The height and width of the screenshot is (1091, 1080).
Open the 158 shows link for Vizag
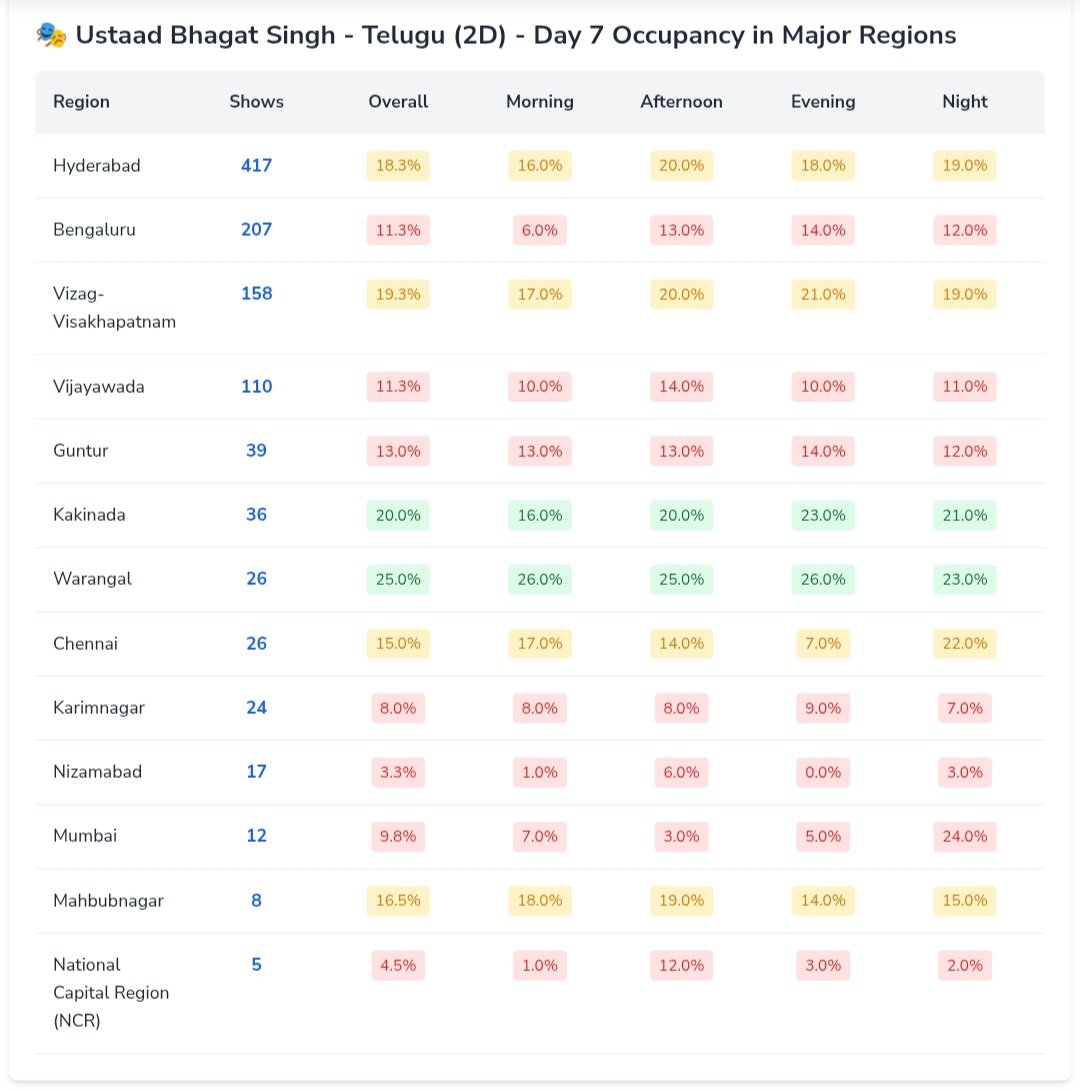click(x=256, y=294)
